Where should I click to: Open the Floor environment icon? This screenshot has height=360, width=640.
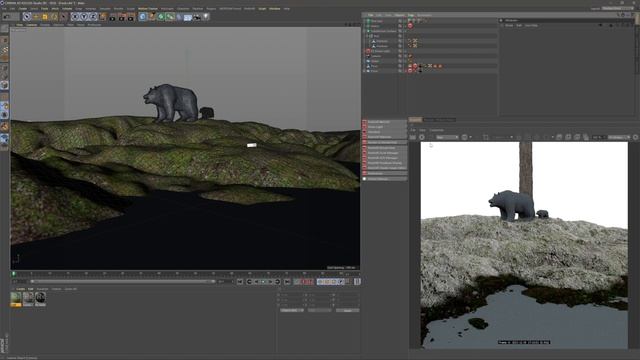point(188,17)
